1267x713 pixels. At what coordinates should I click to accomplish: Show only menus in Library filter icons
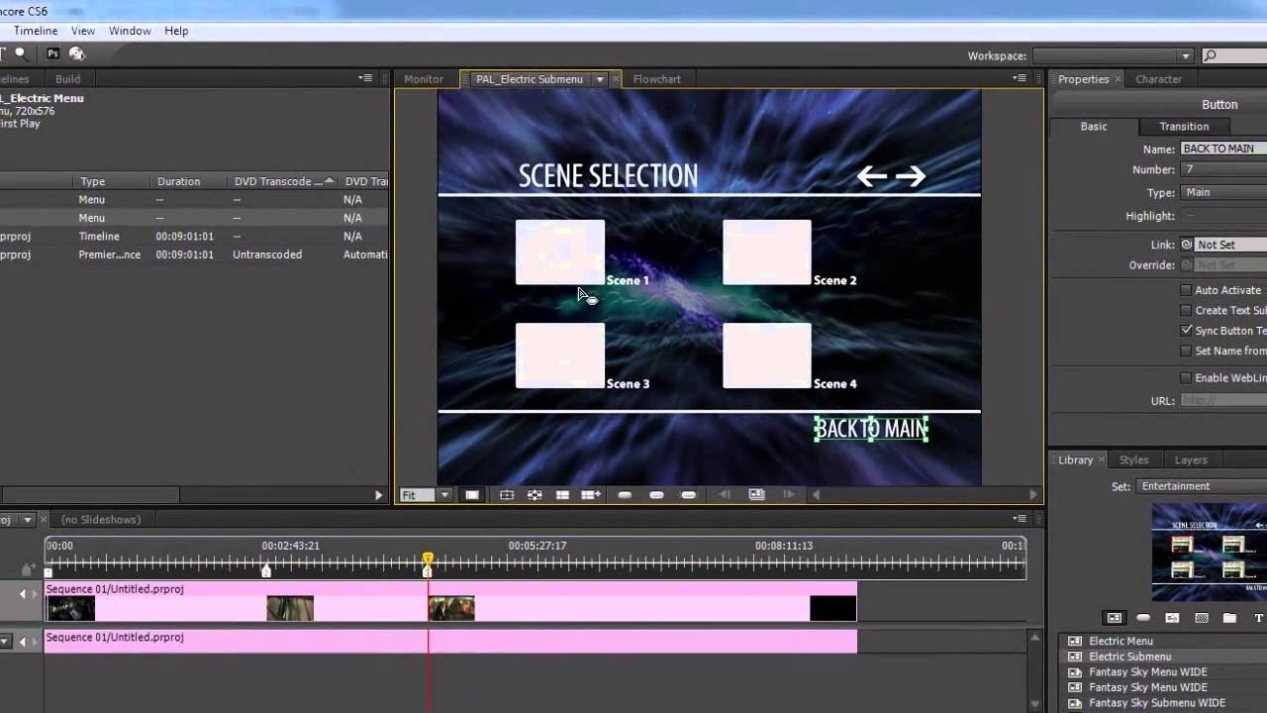[1114, 618]
